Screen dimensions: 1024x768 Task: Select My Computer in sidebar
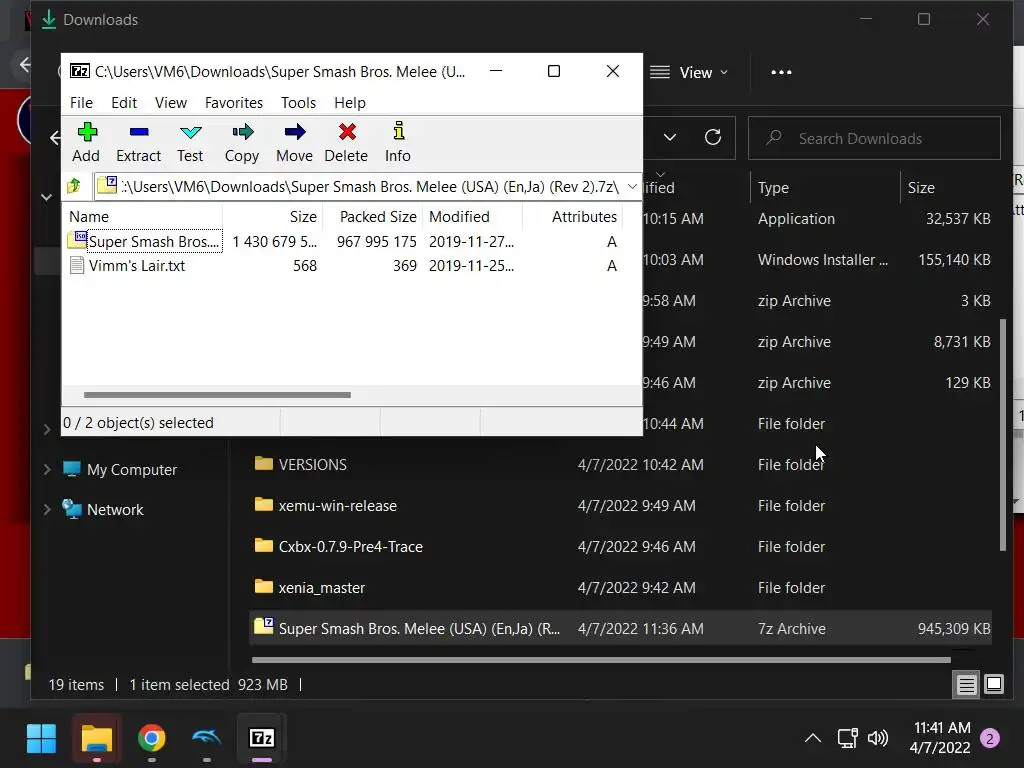pyautogui.click(x=120, y=470)
